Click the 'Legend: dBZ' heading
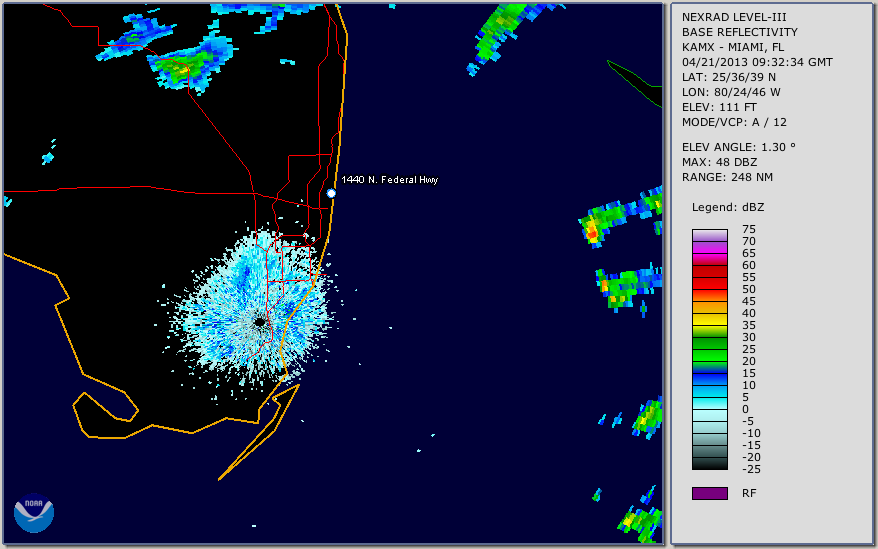 click(728, 207)
